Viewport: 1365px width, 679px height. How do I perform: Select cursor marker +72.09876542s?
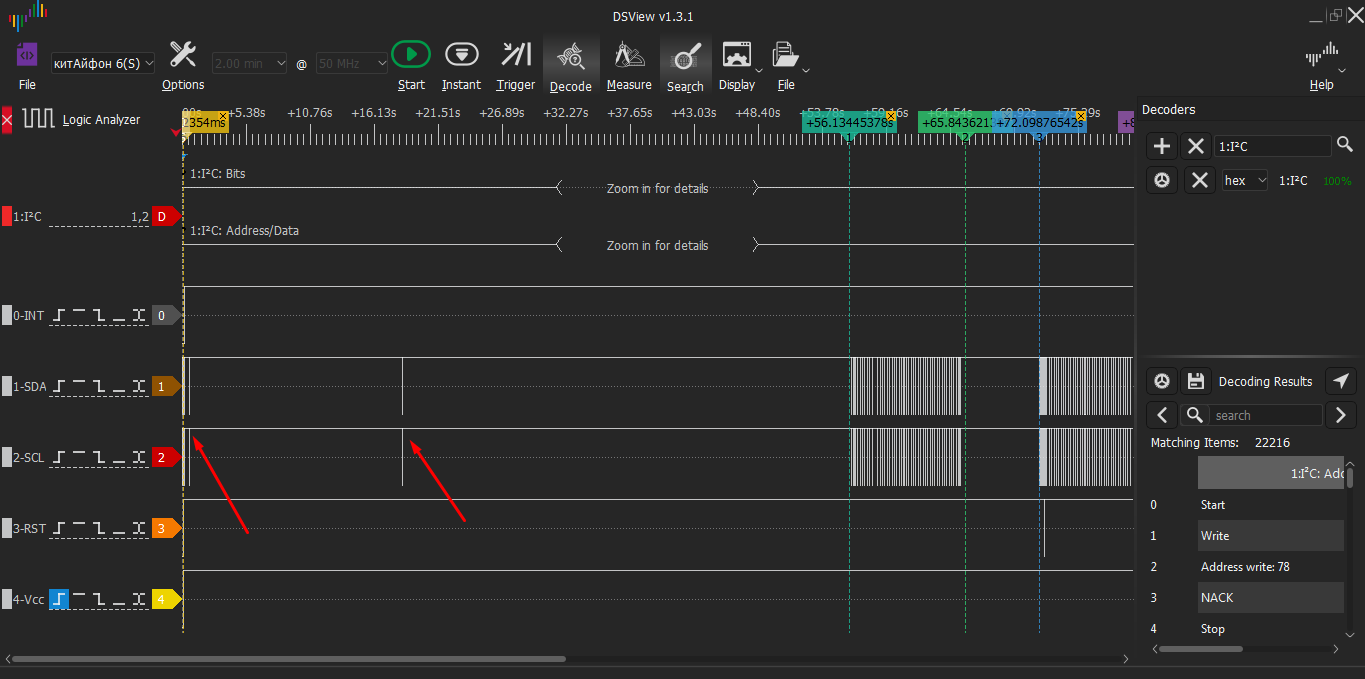[1040, 122]
